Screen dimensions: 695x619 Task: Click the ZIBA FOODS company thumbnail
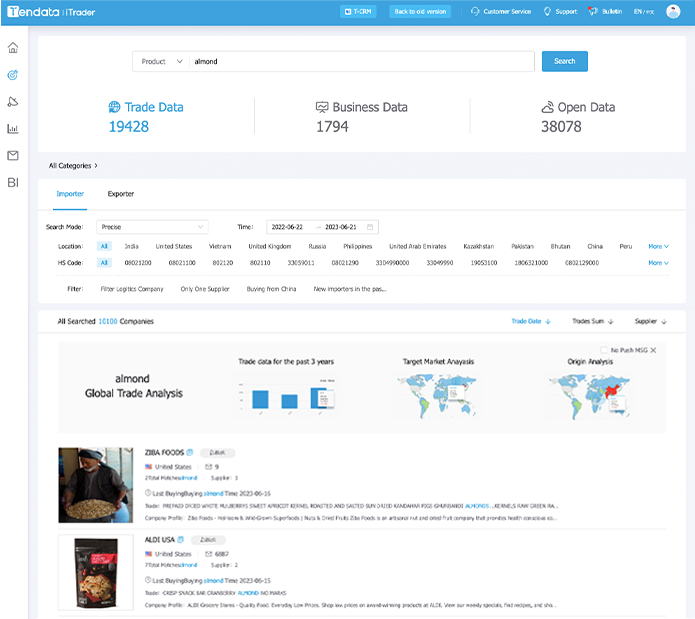pyautogui.click(x=96, y=485)
